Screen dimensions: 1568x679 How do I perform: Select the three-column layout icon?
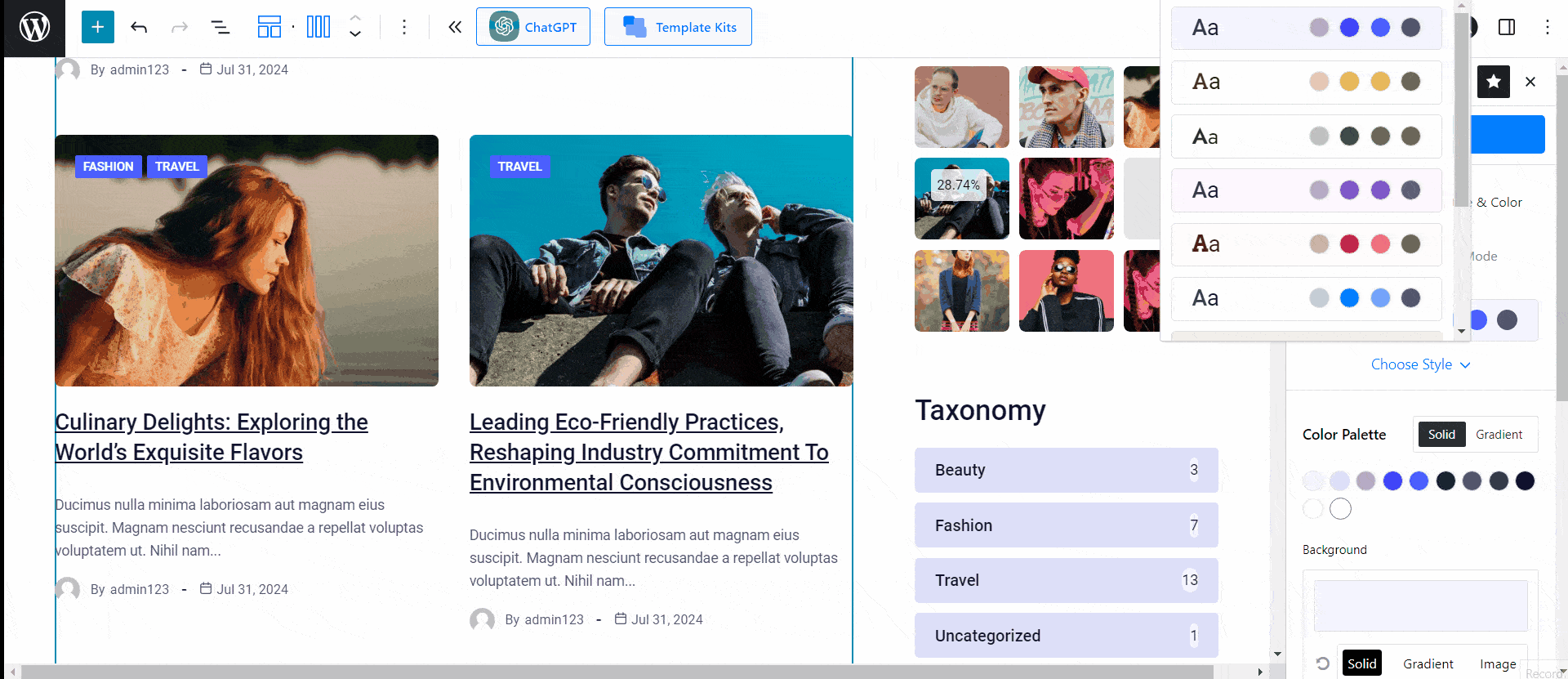pos(318,27)
